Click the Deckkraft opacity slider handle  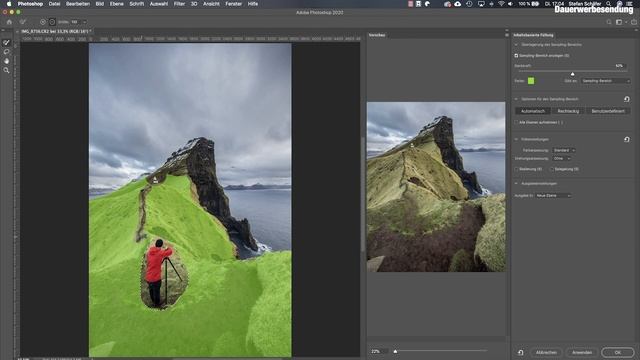(572, 74)
